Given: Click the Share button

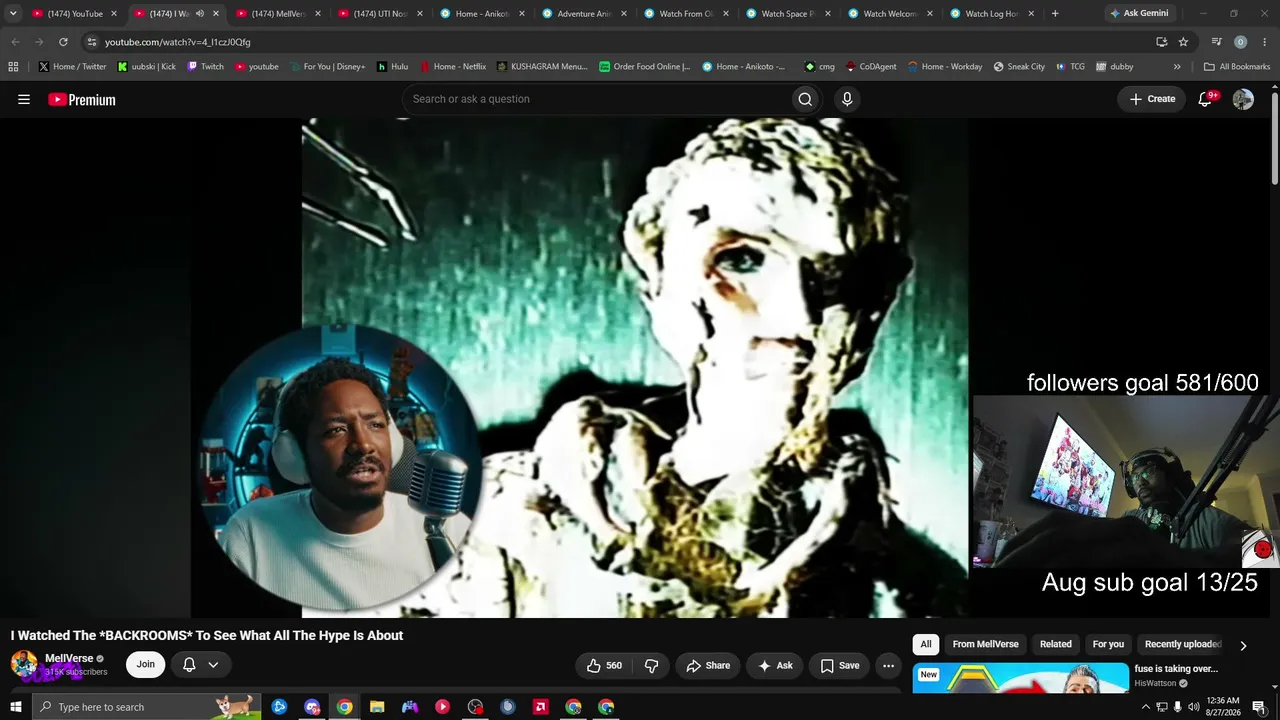Looking at the screenshot, I should (x=708, y=665).
